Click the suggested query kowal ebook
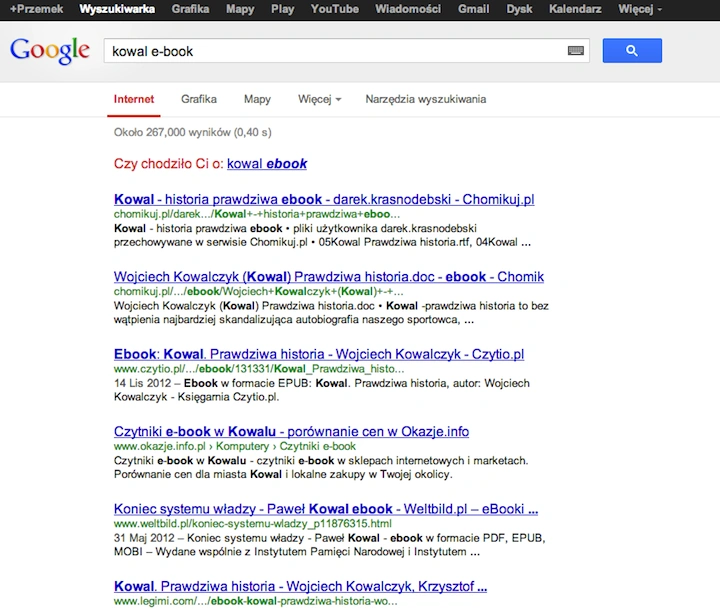This screenshot has width=720, height=609. [267, 164]
